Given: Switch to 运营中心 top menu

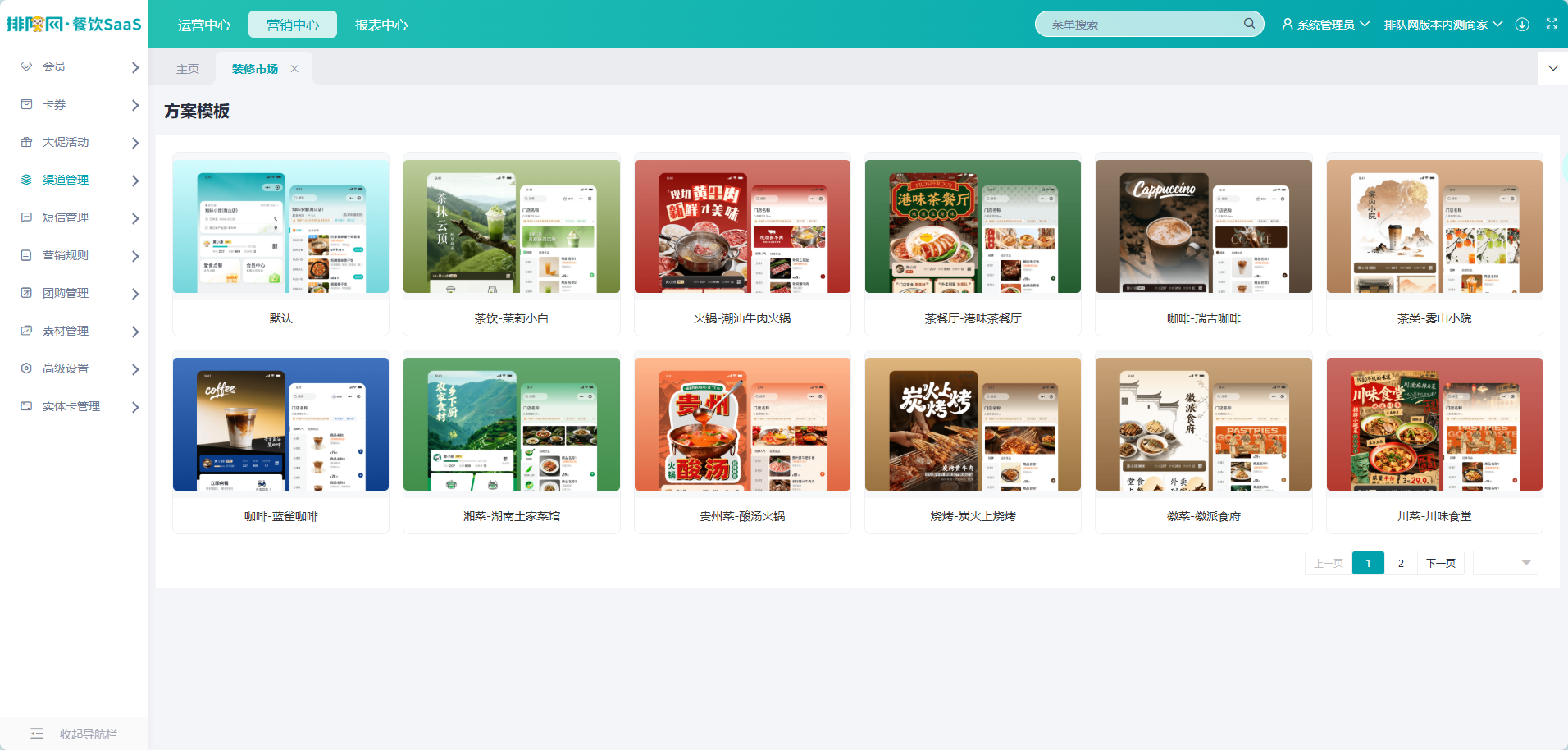Looking at the screenshot, I should coord(204,25).
